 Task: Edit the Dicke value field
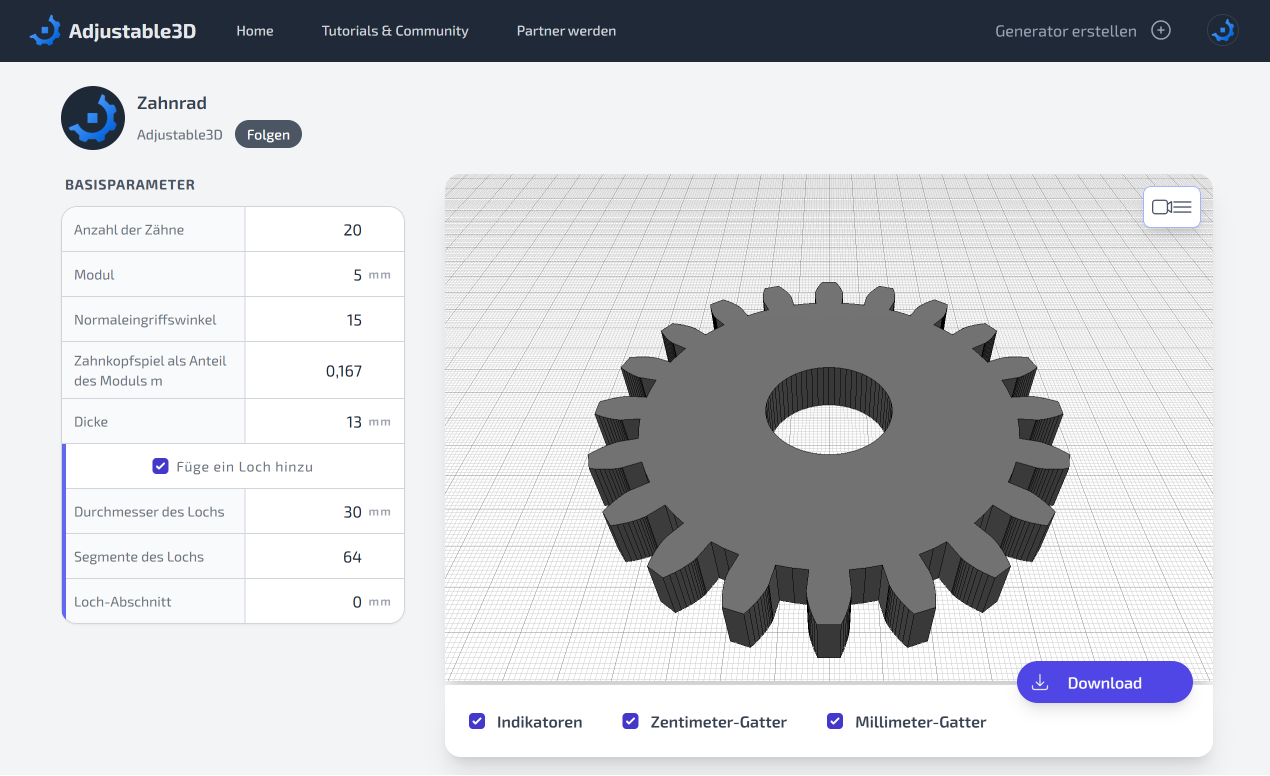[324, 421]
